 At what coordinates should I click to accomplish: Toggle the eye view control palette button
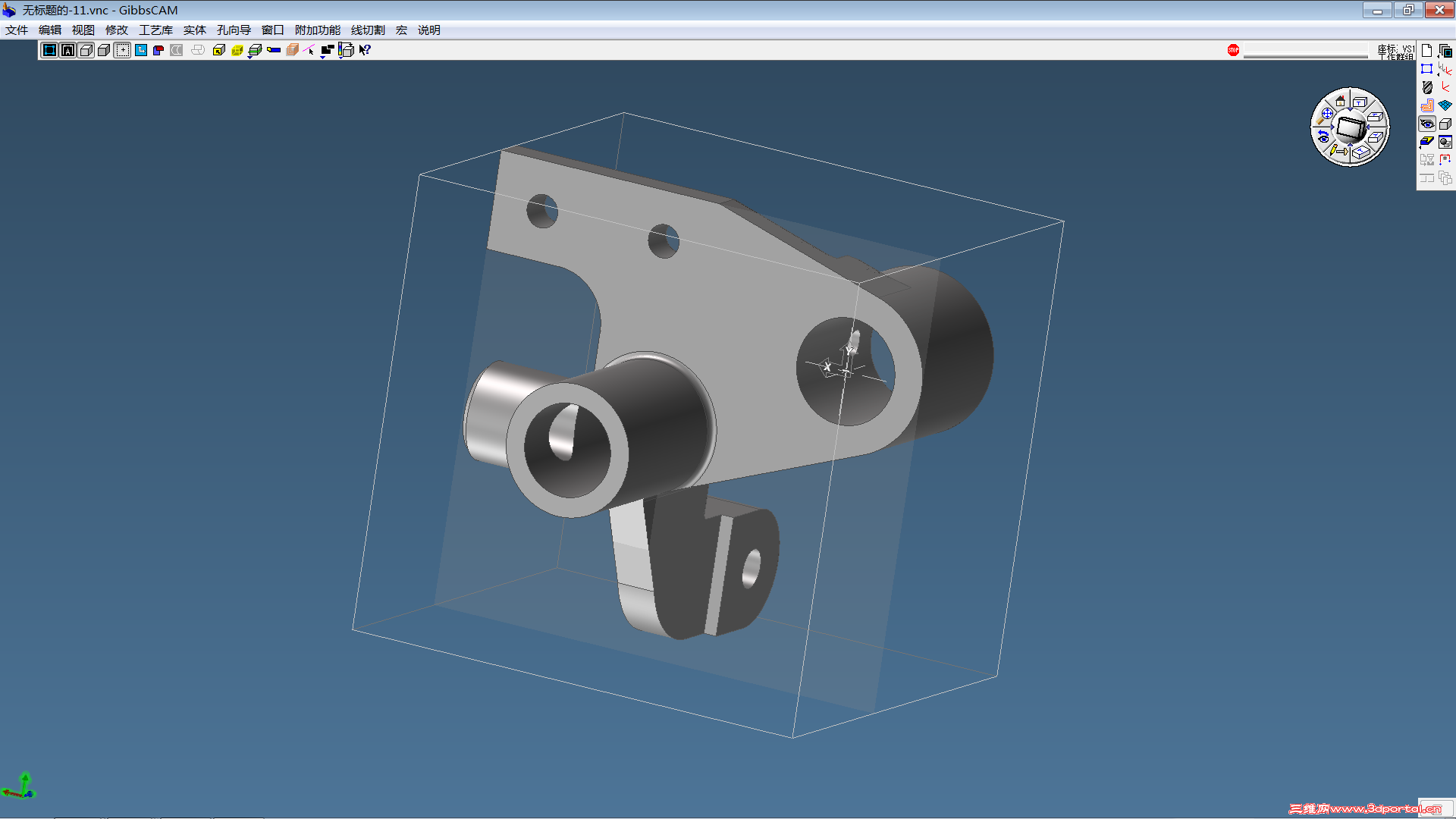pyautogui.click(x=1426, y=124)
